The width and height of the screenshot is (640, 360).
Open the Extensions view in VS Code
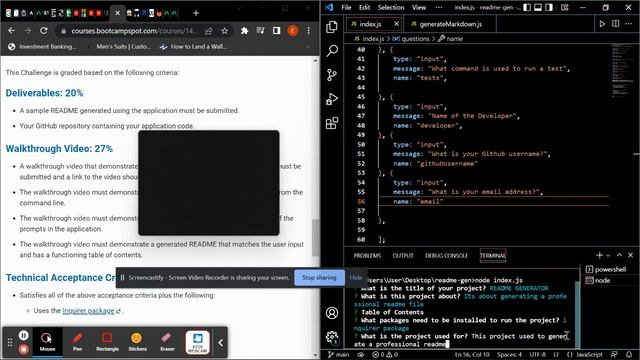332,123
